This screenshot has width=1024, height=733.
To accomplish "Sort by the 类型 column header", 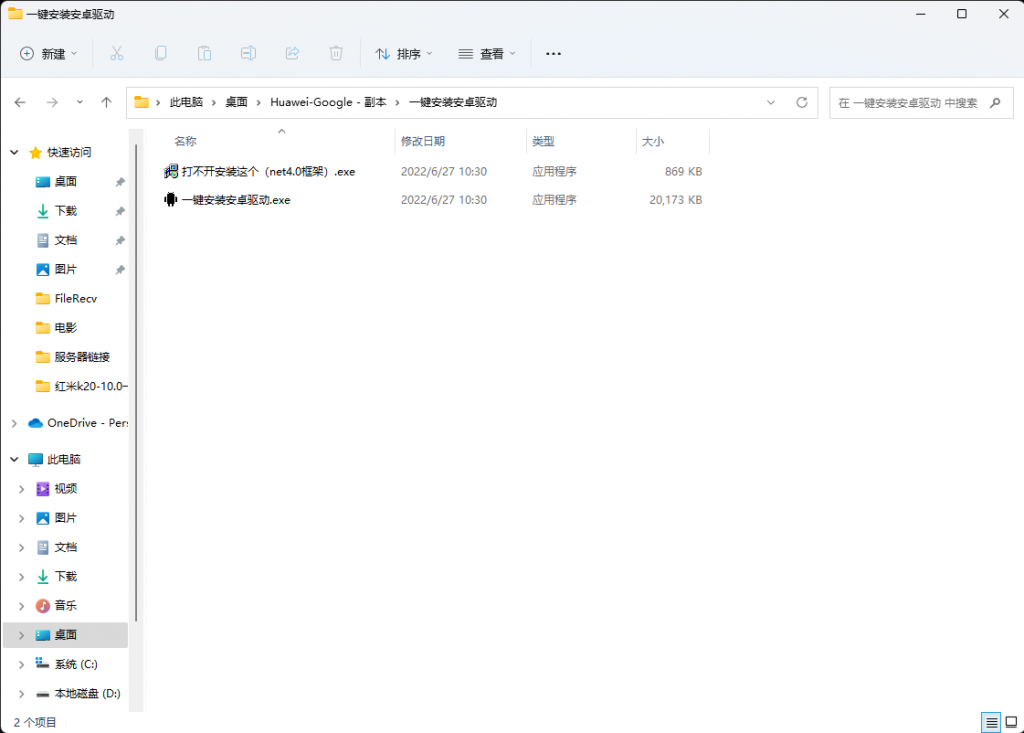I will [543, 141].
